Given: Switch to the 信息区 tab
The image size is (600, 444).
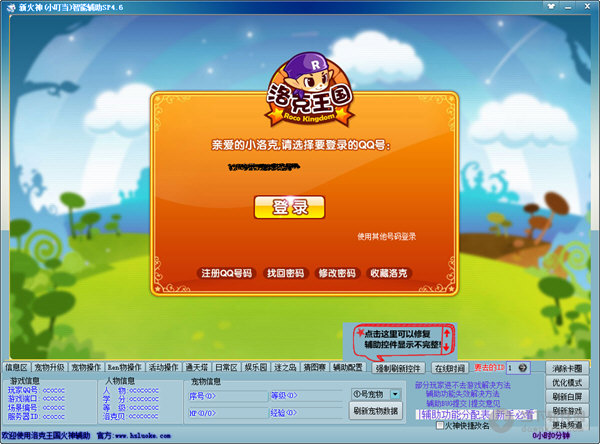Looking at the screenshot, I should 16,367.
